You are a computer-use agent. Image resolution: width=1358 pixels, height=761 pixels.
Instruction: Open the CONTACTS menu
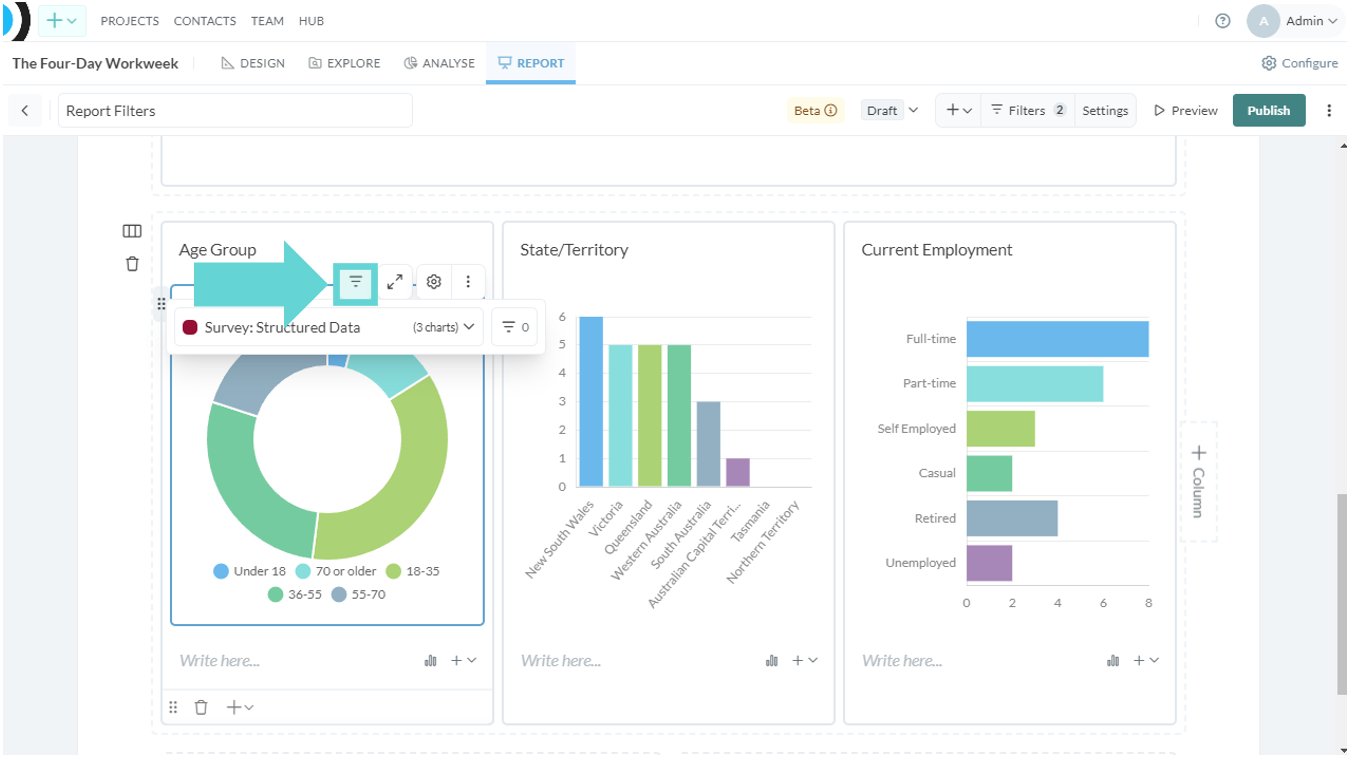[205, 21]
